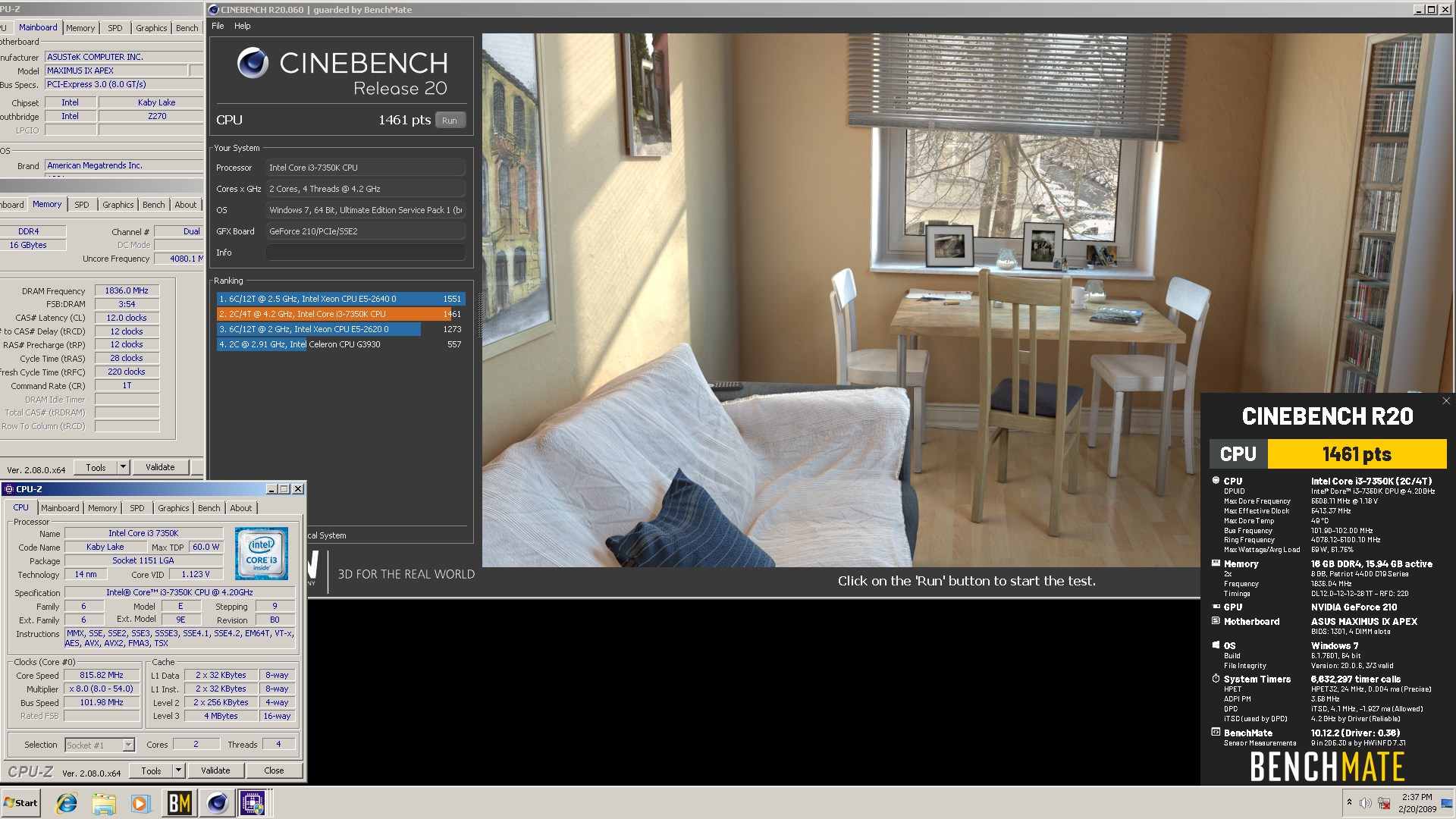Click Close button in front CPU-Z window
Image resolution: width=1456 pixels, height=819 pixels.
[x=274, y=770]
